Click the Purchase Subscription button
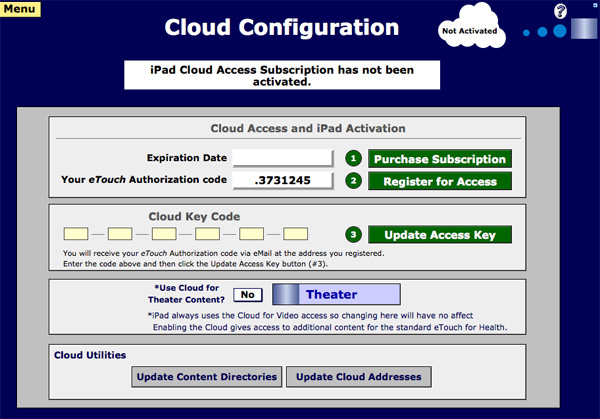600x419 pixels. click(x=440, y=159)
